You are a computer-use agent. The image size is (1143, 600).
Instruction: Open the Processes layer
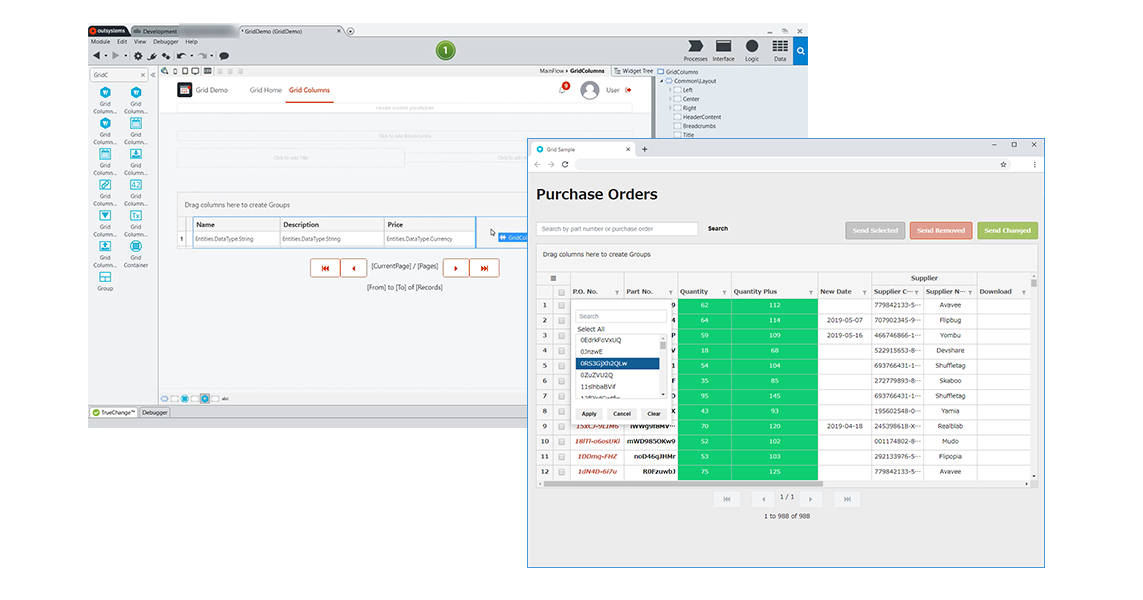point(695,48)
